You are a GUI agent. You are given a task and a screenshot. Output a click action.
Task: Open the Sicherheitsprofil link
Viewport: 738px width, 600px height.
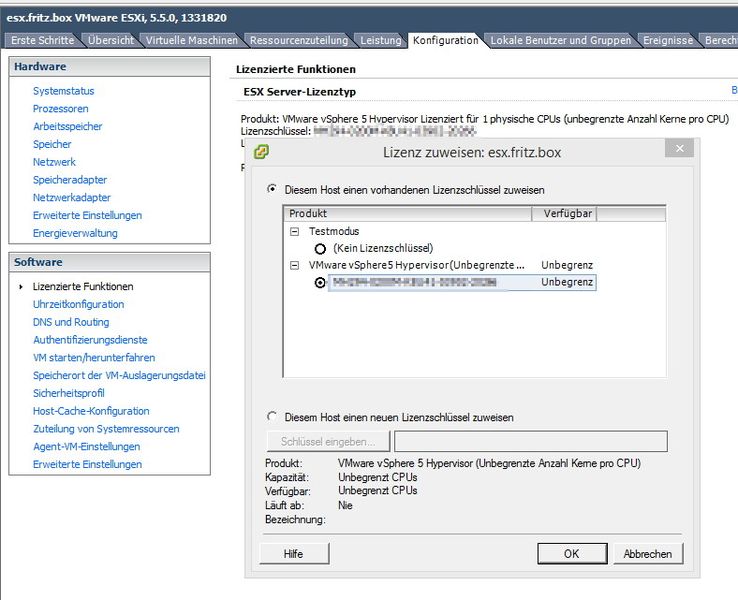coord(69,393)
